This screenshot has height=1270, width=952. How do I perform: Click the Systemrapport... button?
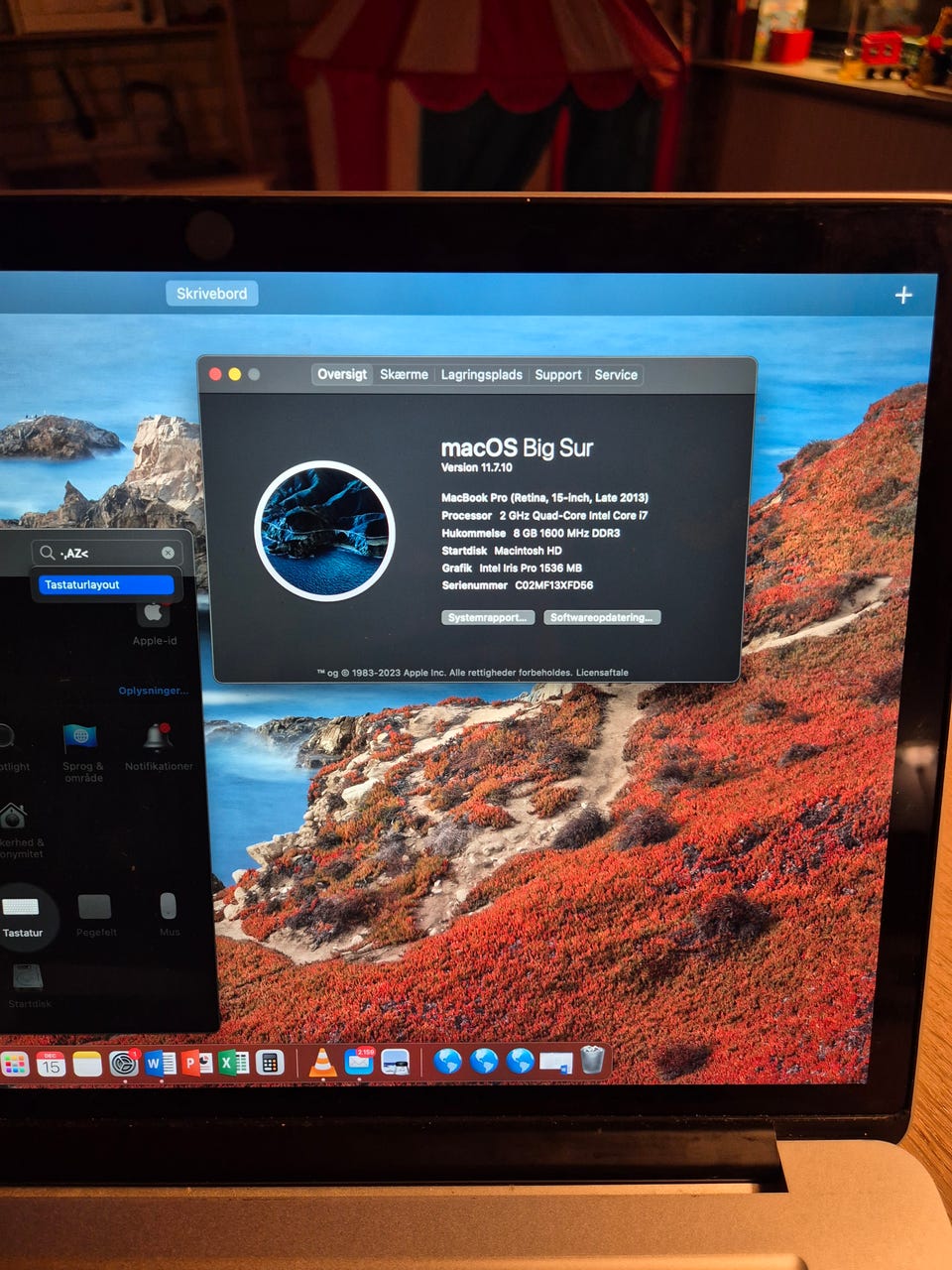coord(488,617)
